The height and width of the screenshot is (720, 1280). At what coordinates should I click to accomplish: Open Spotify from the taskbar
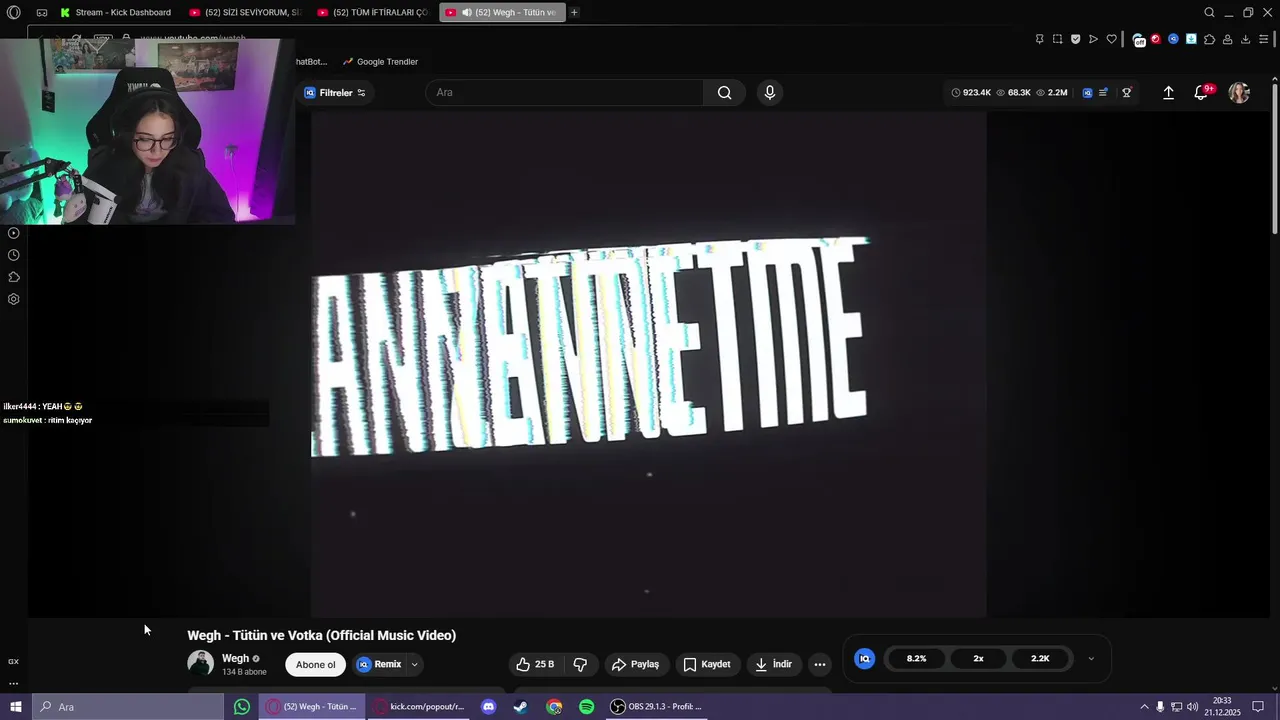tap(587, 707)
